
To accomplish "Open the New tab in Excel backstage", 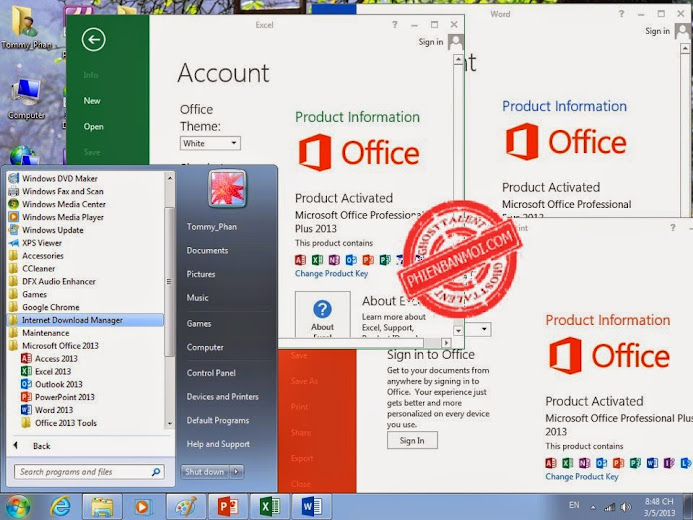I will 92,101.
